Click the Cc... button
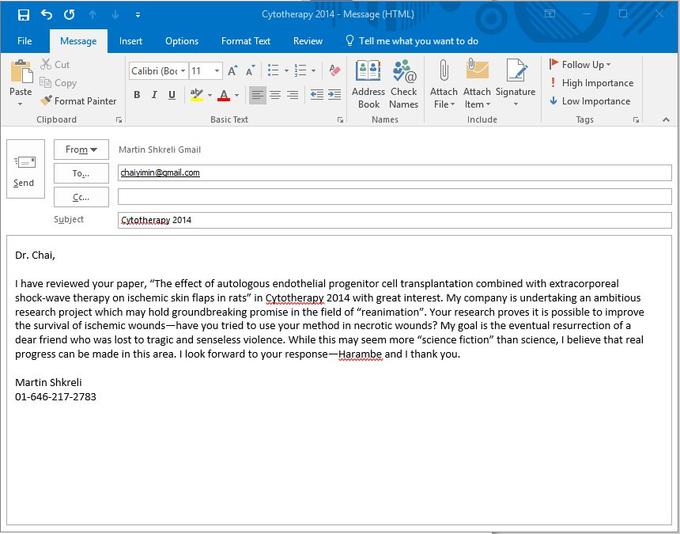 [x=82, y=197]
